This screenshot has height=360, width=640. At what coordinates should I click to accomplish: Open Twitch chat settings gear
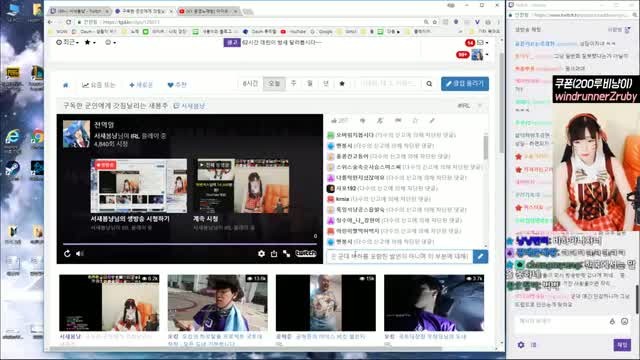(x=521, y=345)
